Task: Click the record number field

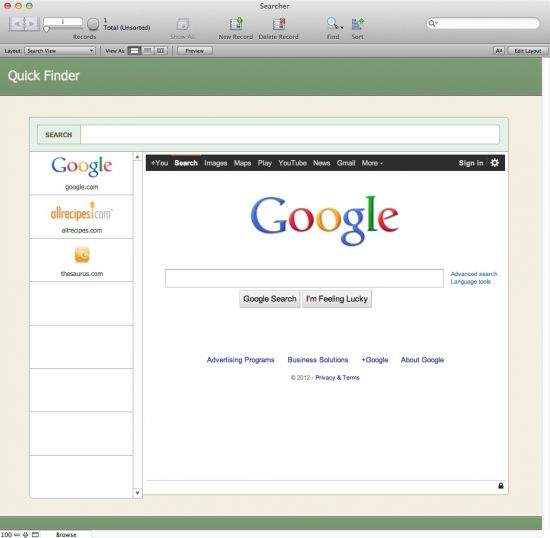Action: coord(63,22)
